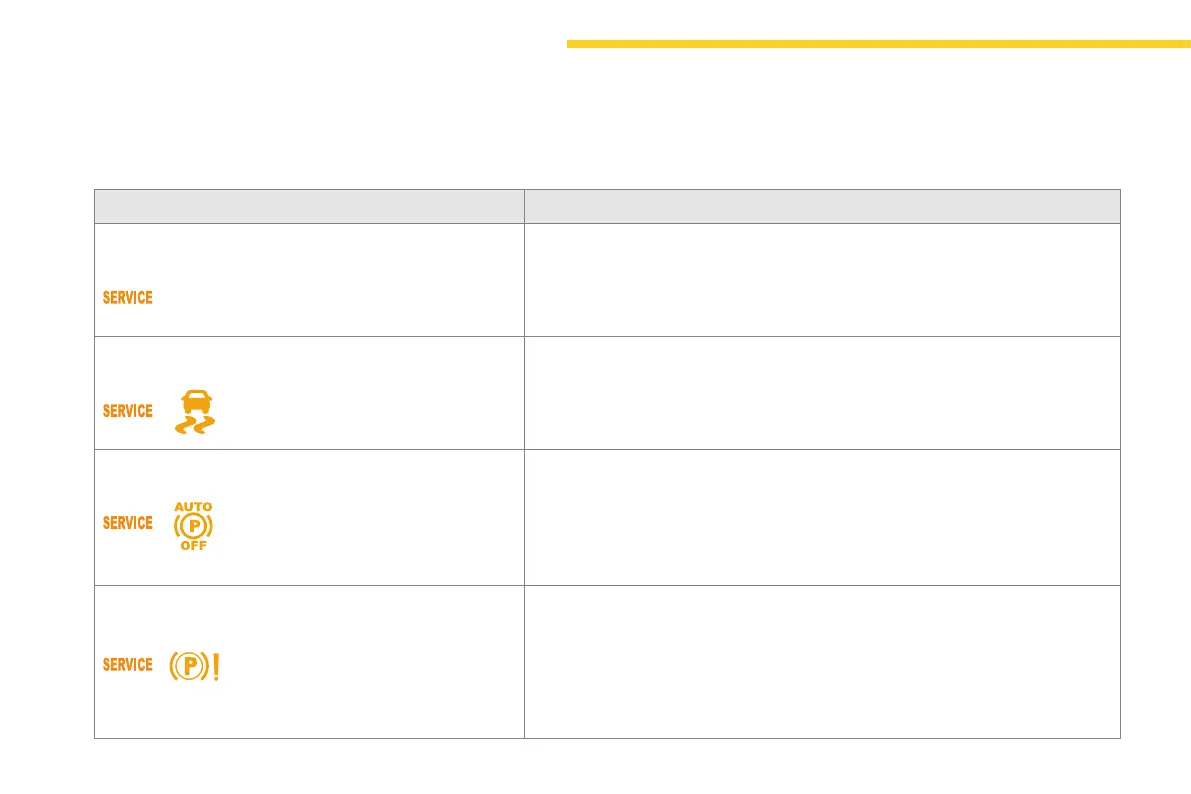
Task: Click the exclamation mark beside the (P) symbol
Action: (x=215, y=666)
